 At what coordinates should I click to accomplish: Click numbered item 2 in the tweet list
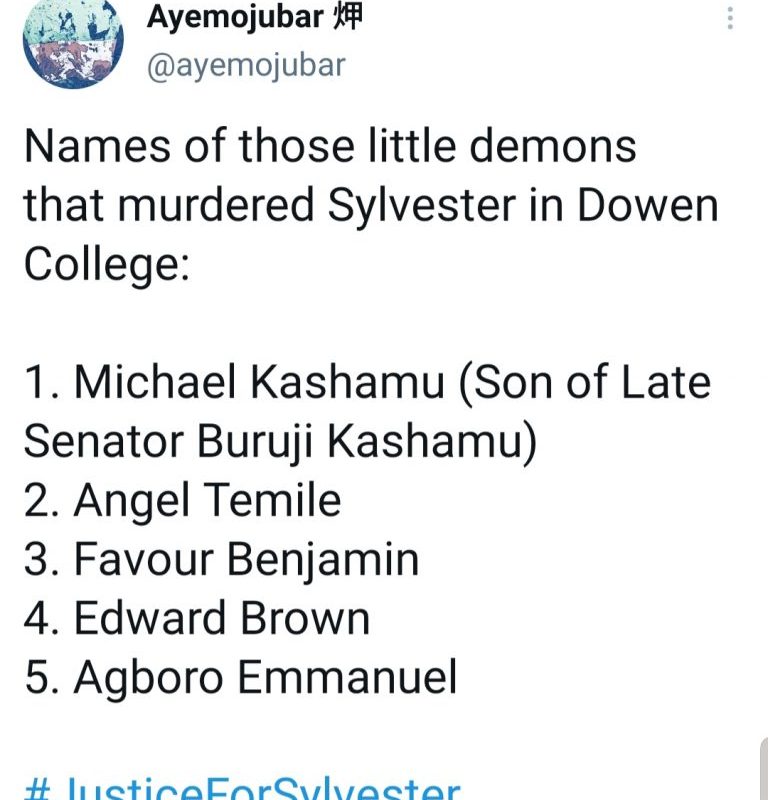click(182, 500)
